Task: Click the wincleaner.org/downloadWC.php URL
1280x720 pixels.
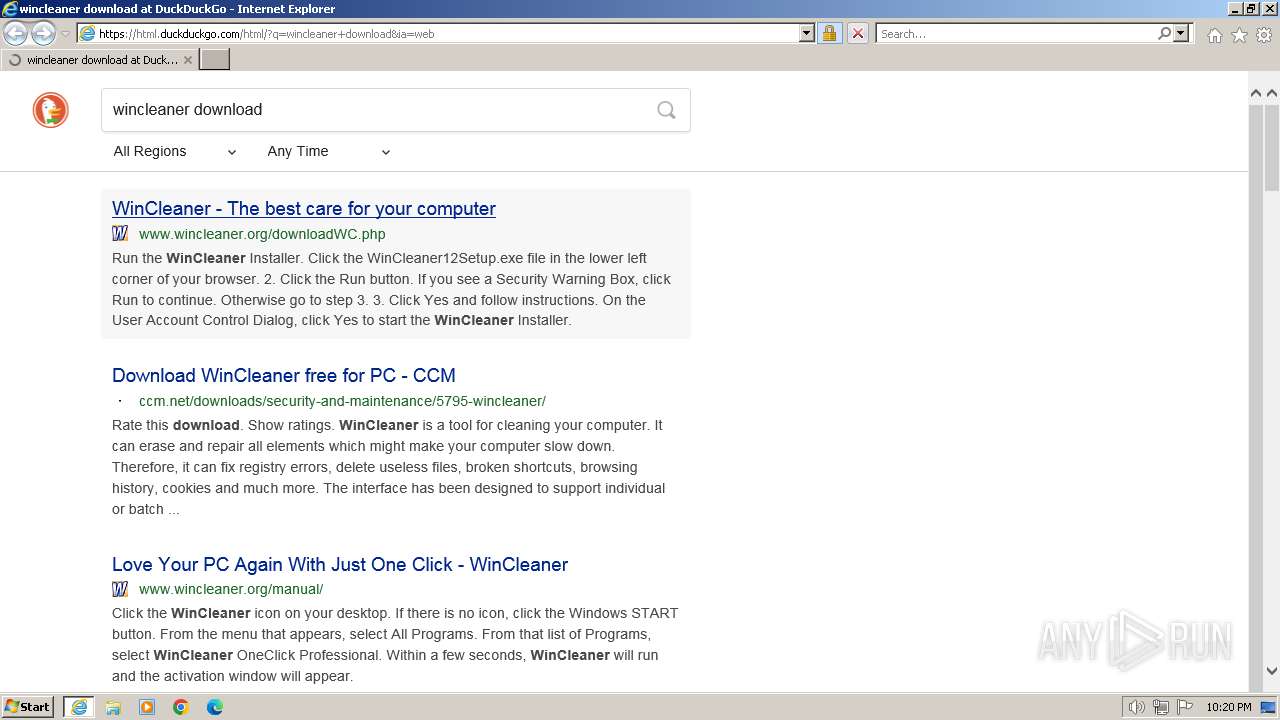Action: pos(262,234)
